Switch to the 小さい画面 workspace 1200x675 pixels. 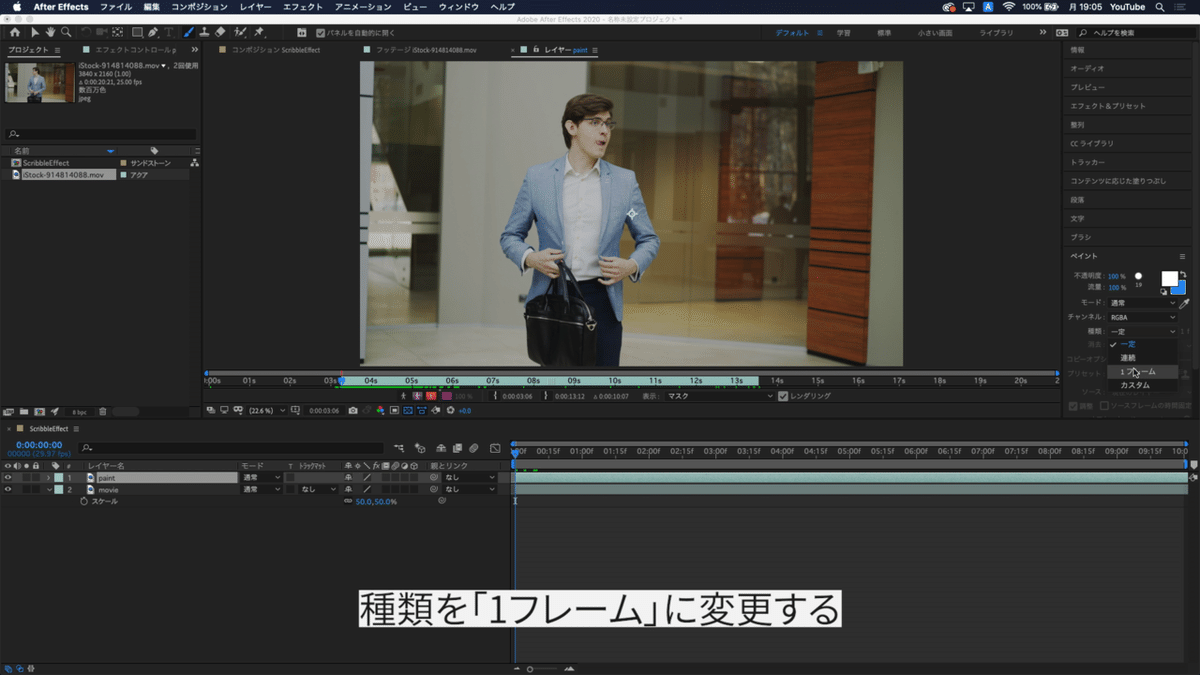(935, 32)
